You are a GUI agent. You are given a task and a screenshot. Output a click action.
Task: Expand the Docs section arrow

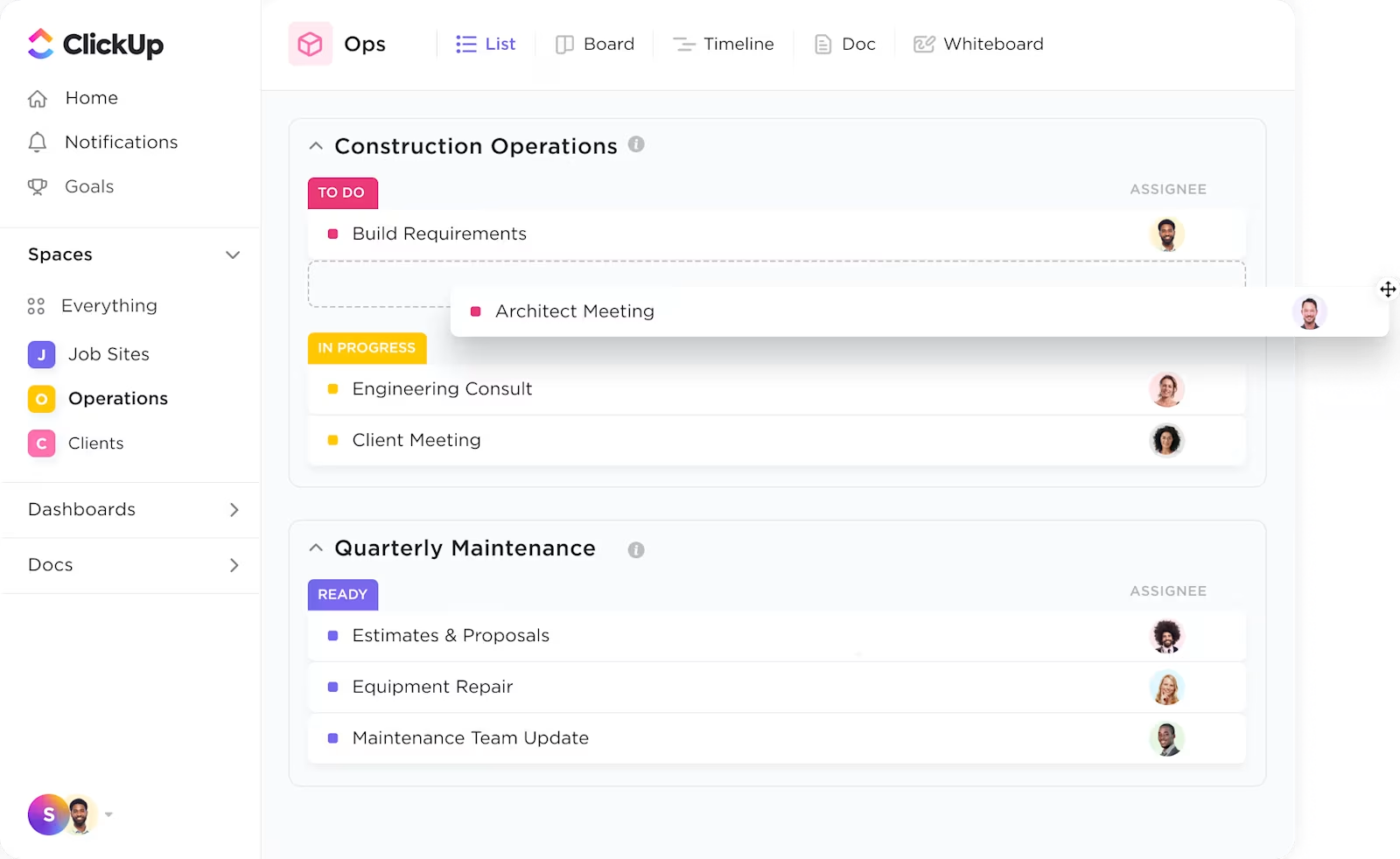(234, 565)
